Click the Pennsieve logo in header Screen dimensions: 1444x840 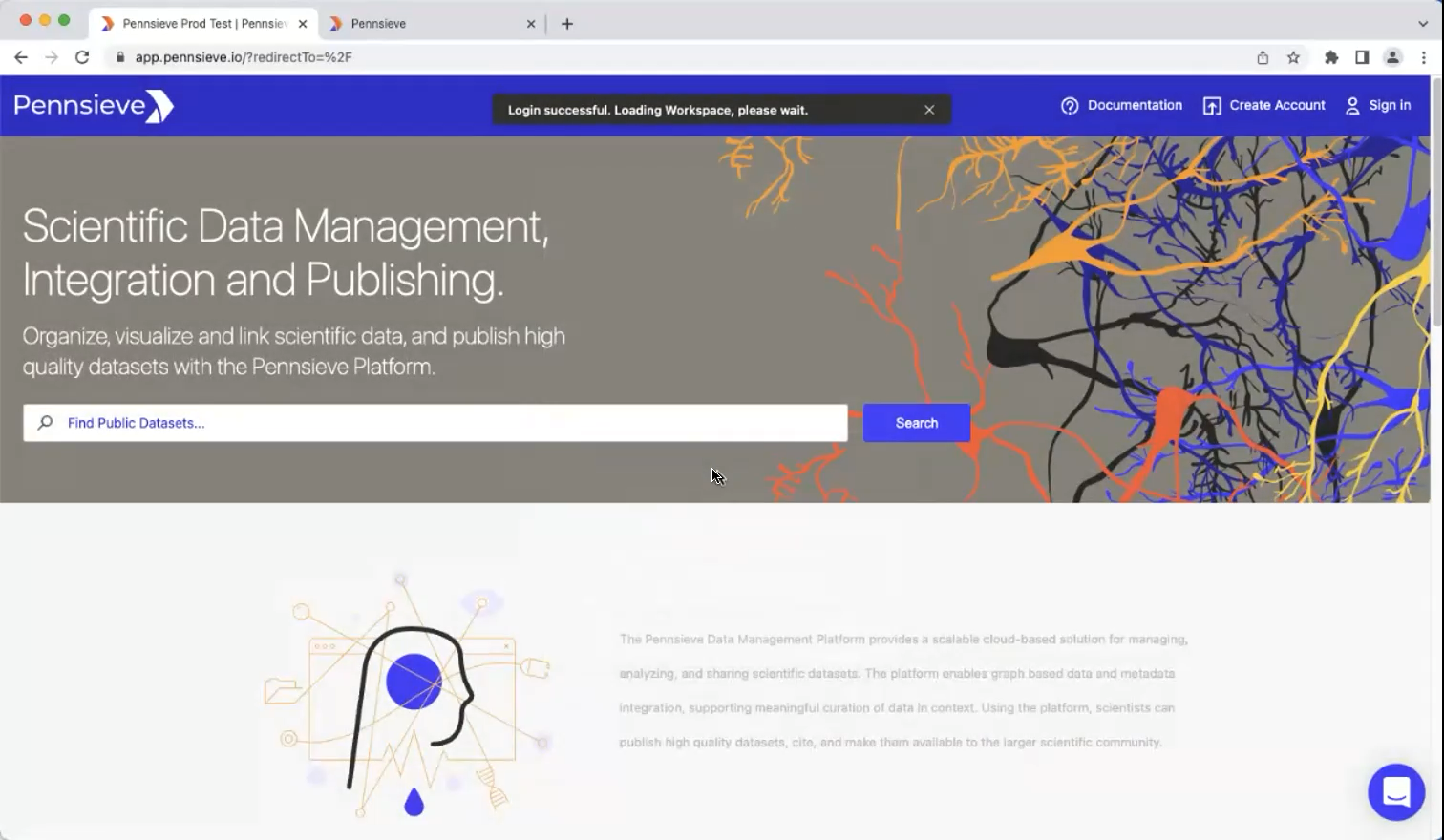click(x=94, y=105)
